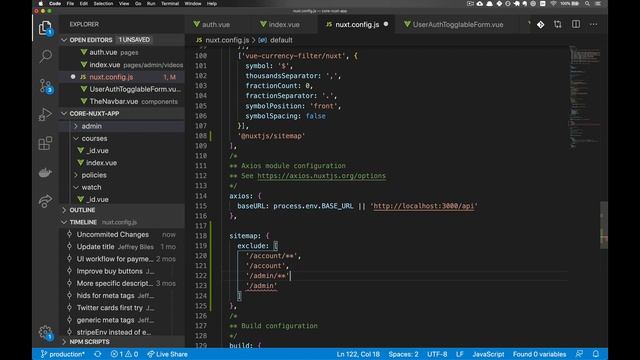Open the Terminal menu
This screenshot has width=640, height=360.
coord(170,4)
